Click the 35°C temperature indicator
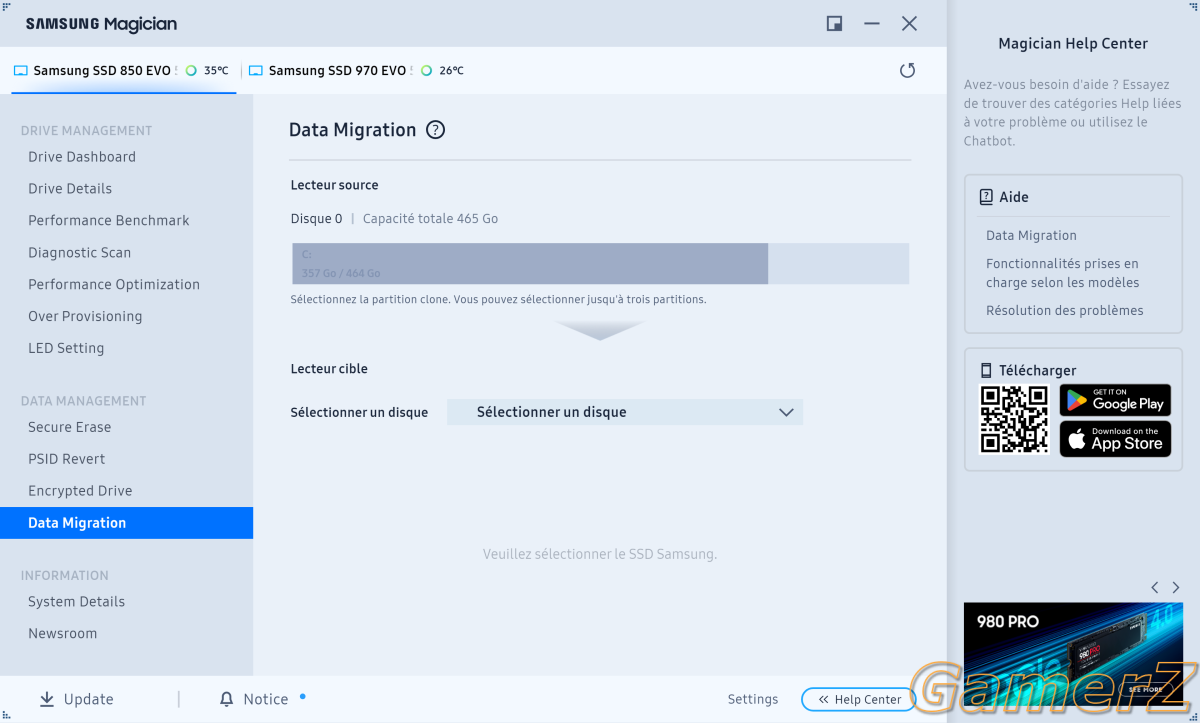This screenshot has height=723, width=1200. point(207,71)
